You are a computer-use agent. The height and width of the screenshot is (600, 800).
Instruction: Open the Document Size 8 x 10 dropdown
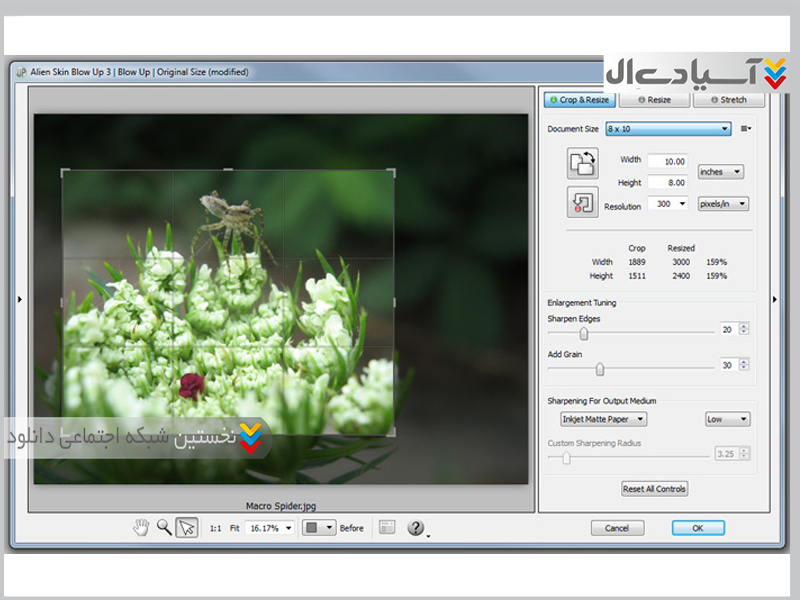668,129
